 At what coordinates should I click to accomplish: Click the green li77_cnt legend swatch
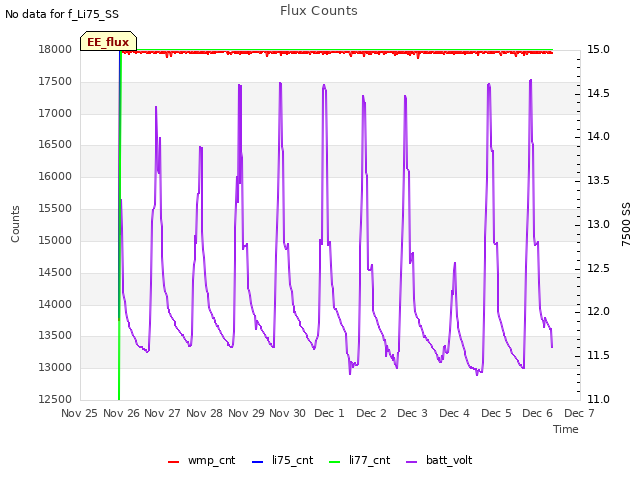pyautogui.click(x=334, y=462)
